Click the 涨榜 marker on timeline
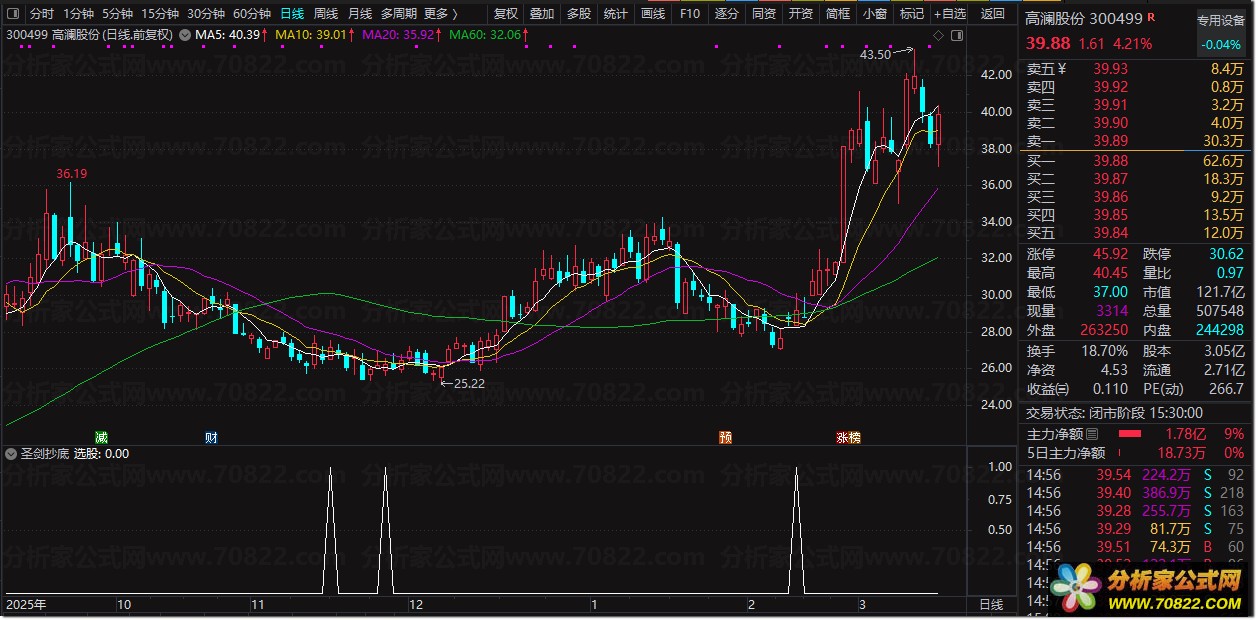 tap(848, 438)
